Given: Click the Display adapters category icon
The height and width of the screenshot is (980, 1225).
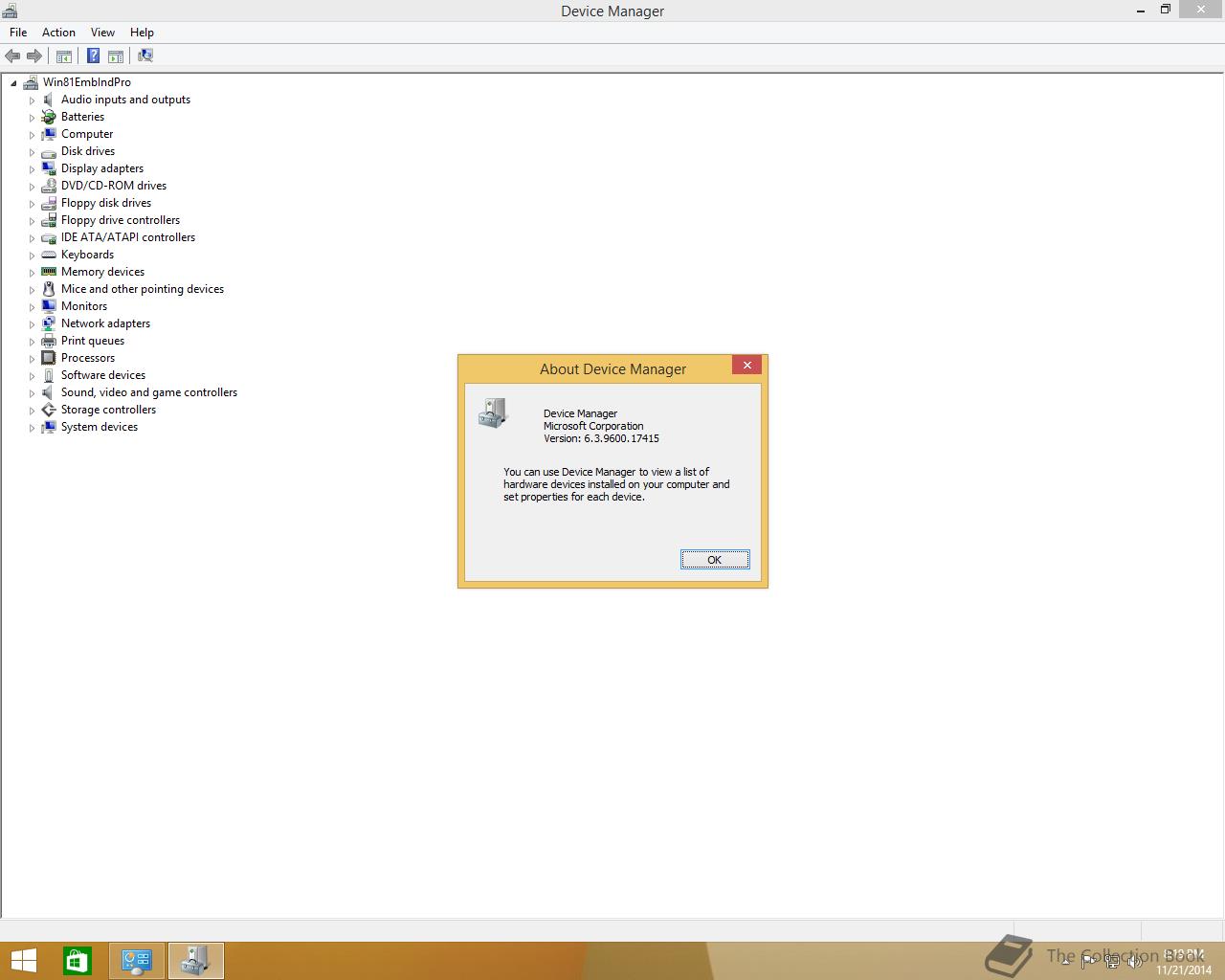Looking at the screenshot, I should pyautogui.click(x=49, y=168).
